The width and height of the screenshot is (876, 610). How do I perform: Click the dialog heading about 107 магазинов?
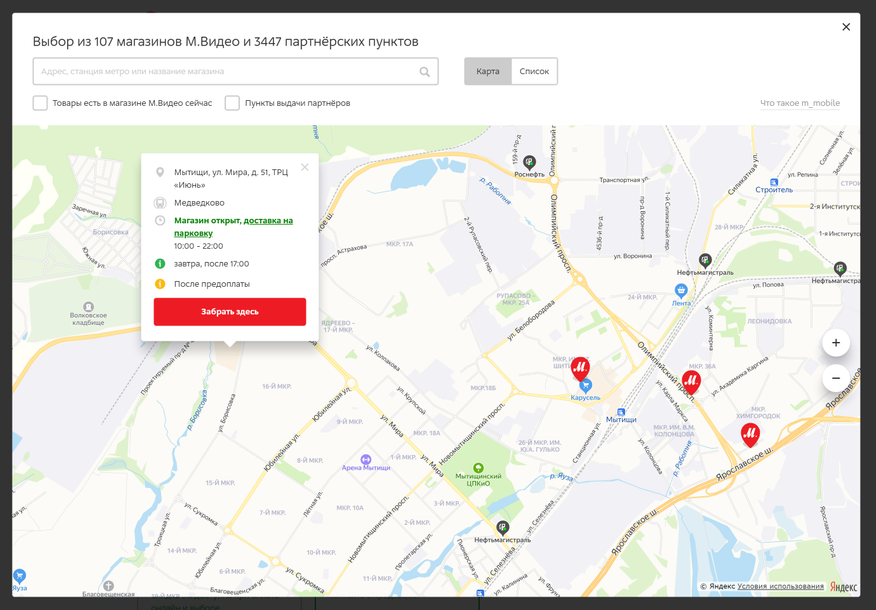[225, 41]
